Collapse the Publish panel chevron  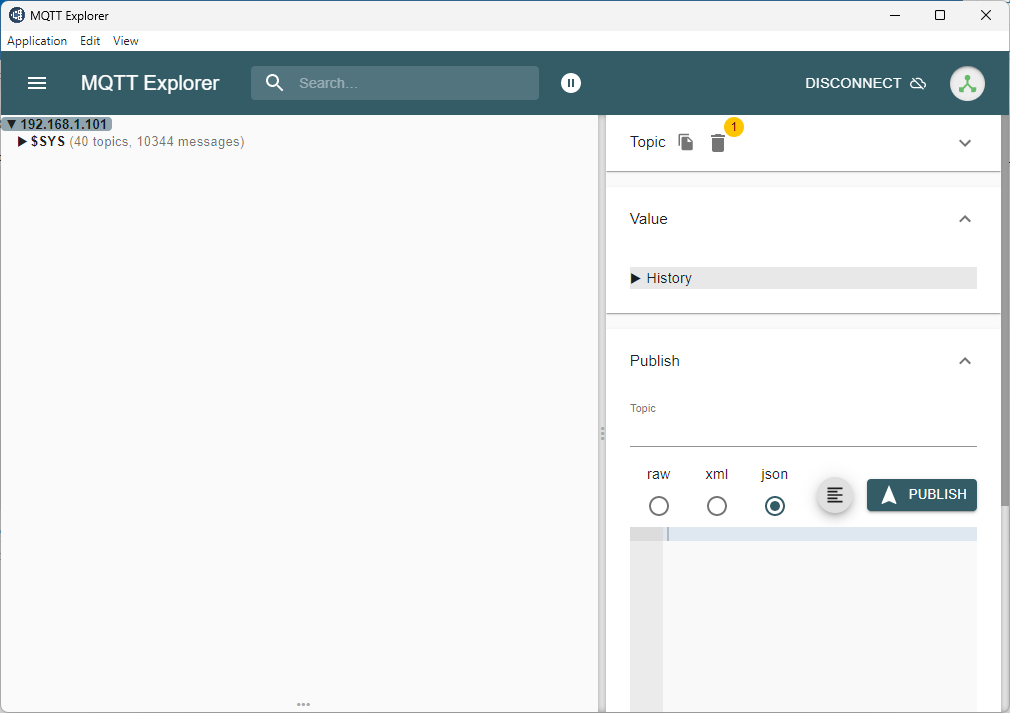(x=964, y=361)
